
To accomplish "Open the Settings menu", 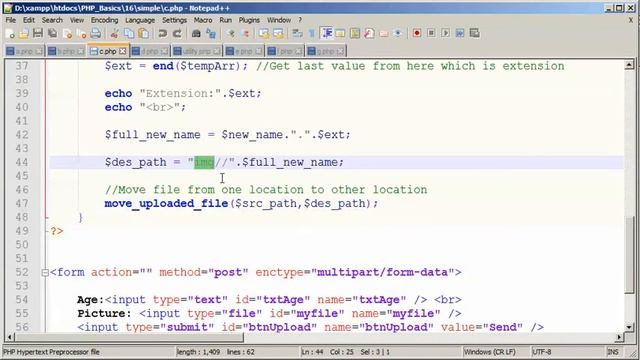I will coord(174,20).
